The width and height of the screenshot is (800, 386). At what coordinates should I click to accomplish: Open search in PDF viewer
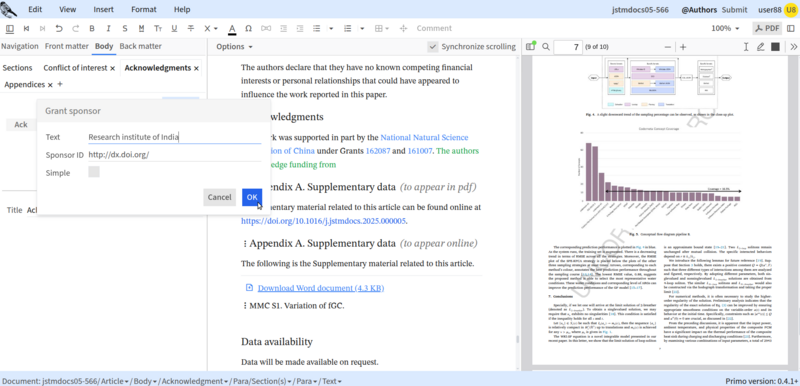pos(546,47)
